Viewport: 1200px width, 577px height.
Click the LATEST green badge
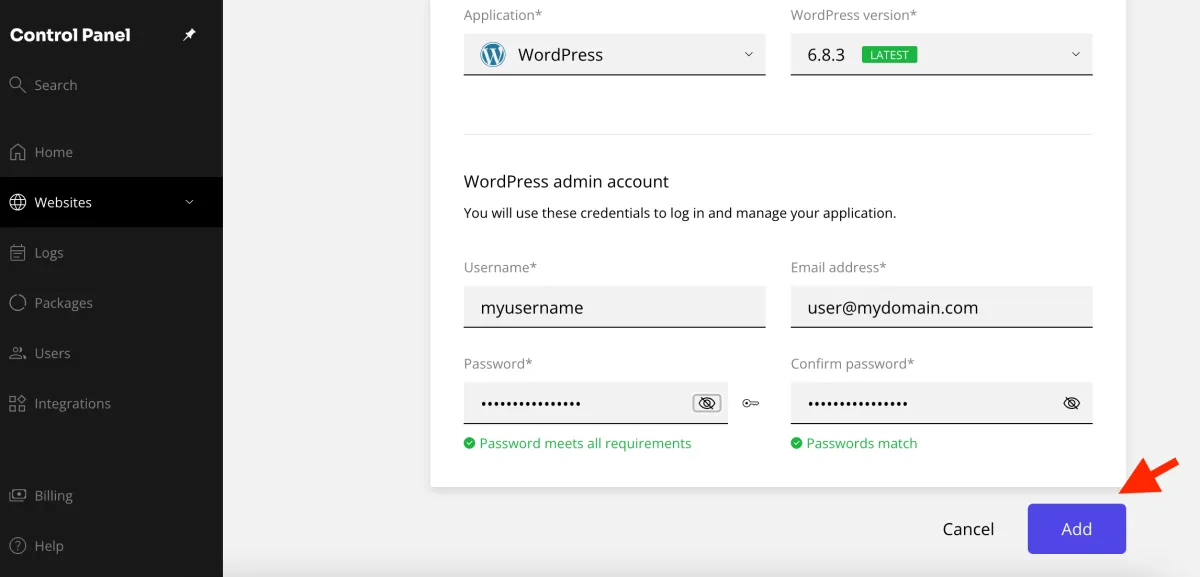889,55
